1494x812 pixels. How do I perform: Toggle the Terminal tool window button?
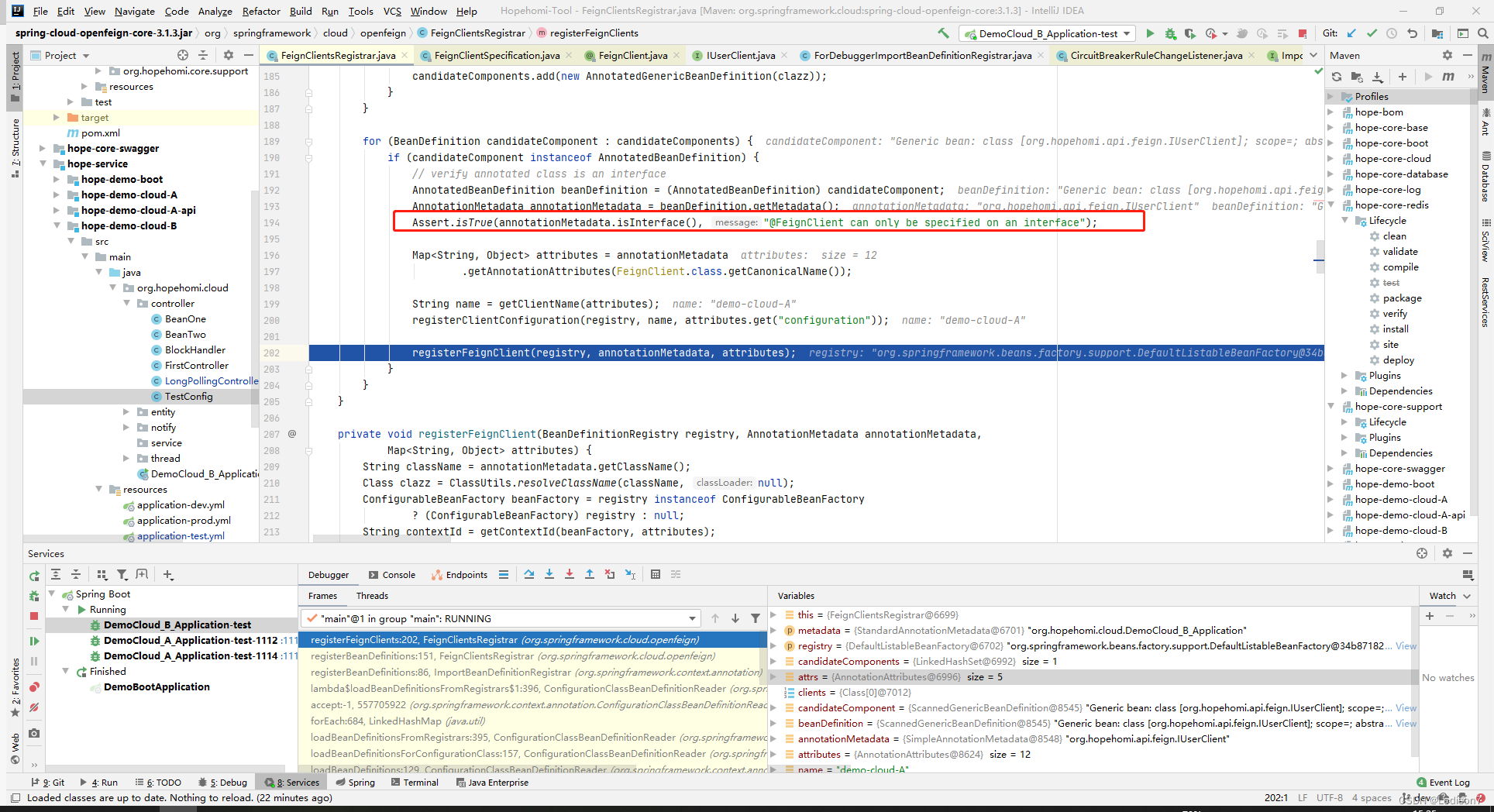pyautogui.click(x=415, y=783)
